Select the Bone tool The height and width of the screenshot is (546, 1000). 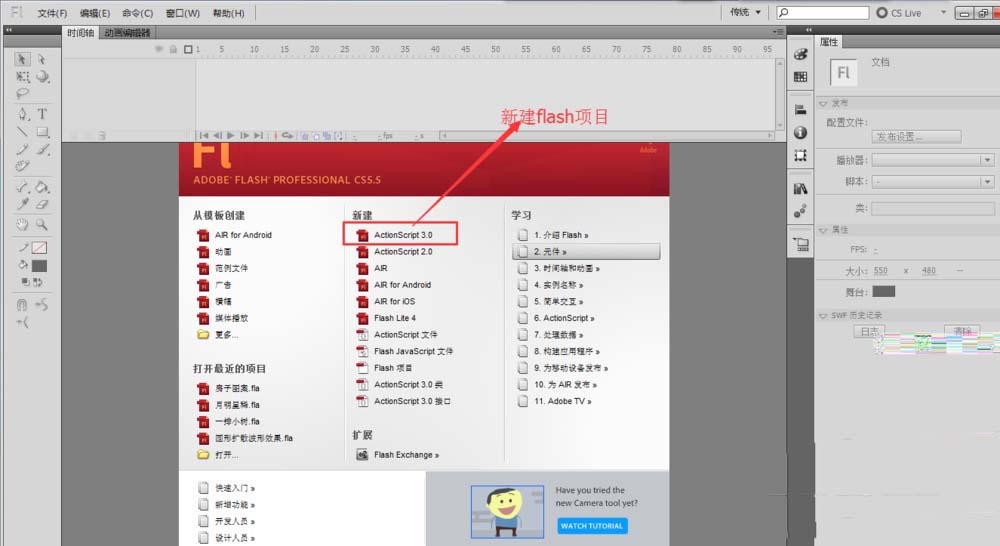coord(22,187)
